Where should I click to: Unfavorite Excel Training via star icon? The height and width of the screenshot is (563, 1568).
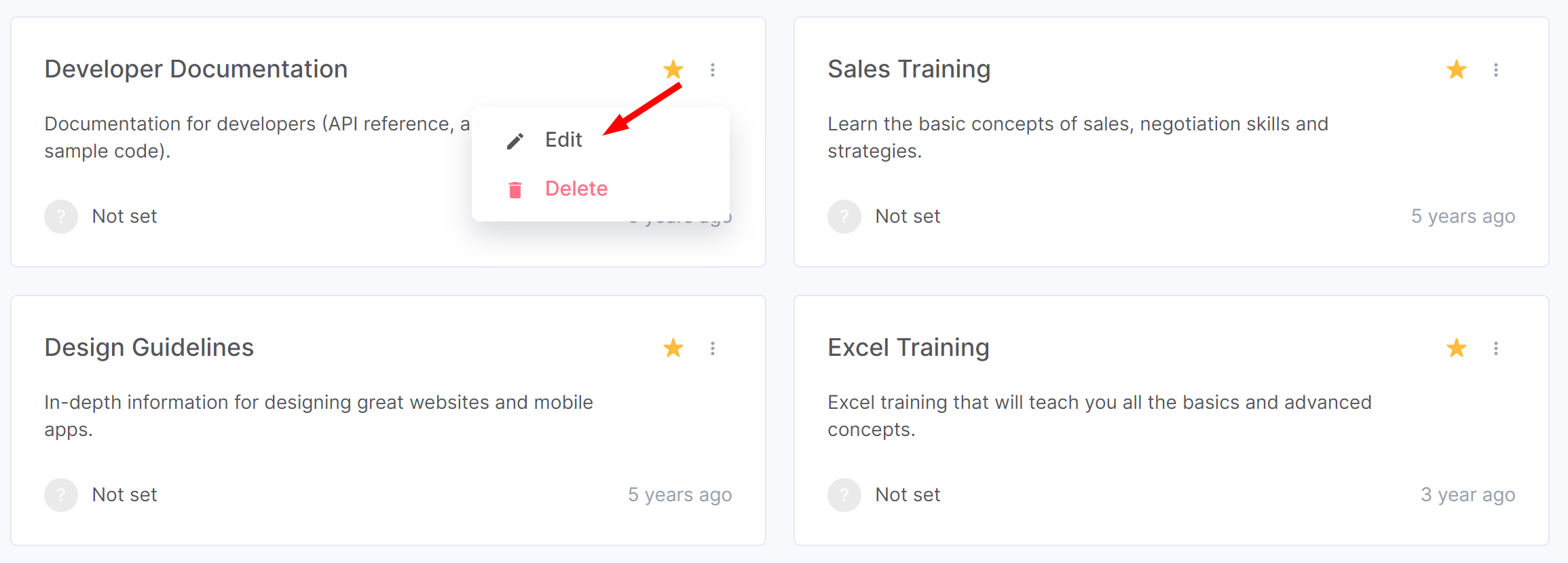(x=1457, y=348)
